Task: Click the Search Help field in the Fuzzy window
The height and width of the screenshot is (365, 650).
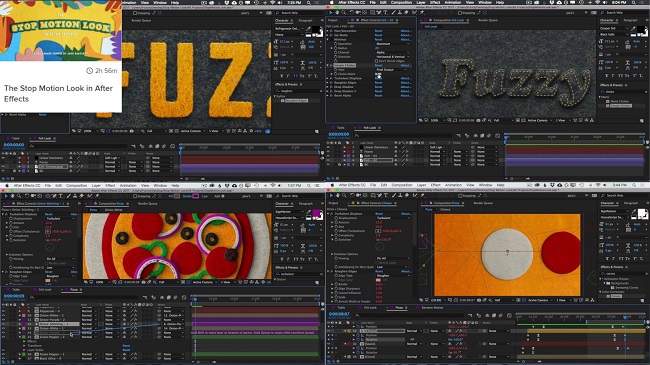Action: pos(624,13)
